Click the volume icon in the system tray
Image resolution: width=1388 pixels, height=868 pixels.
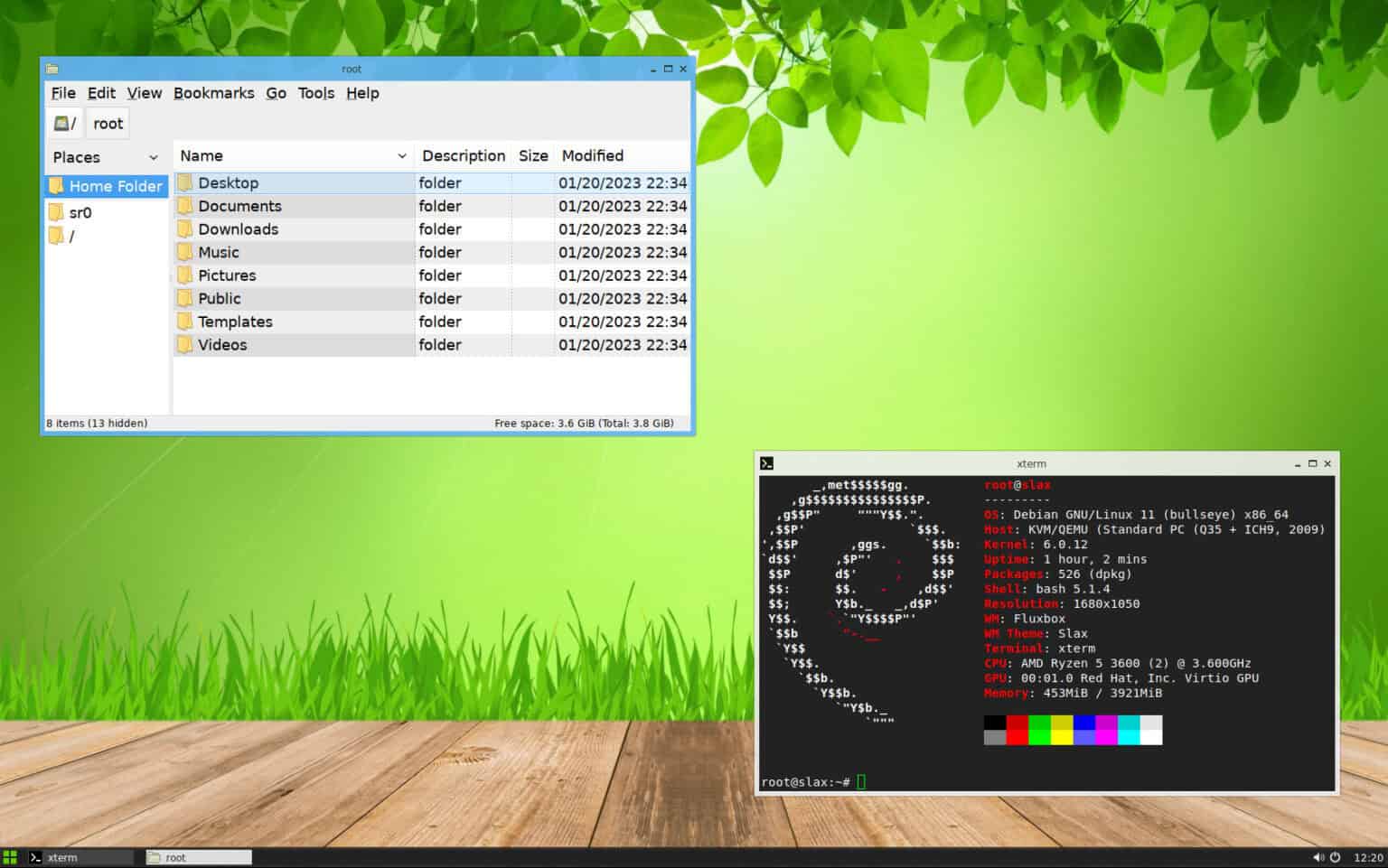pyautogui.click(x=1318, y=856)
